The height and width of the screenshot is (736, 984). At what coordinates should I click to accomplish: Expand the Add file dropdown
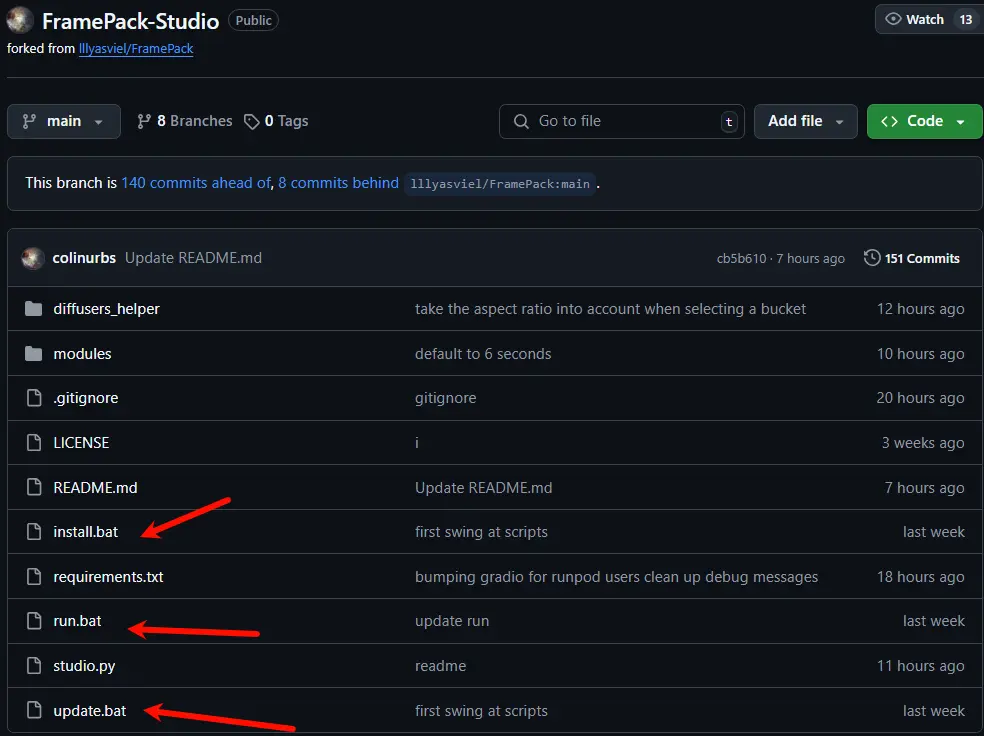click(805, 120)
